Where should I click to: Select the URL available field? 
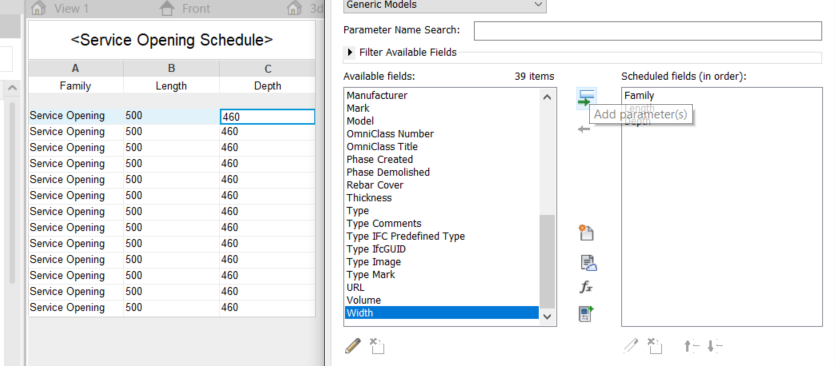355,287
